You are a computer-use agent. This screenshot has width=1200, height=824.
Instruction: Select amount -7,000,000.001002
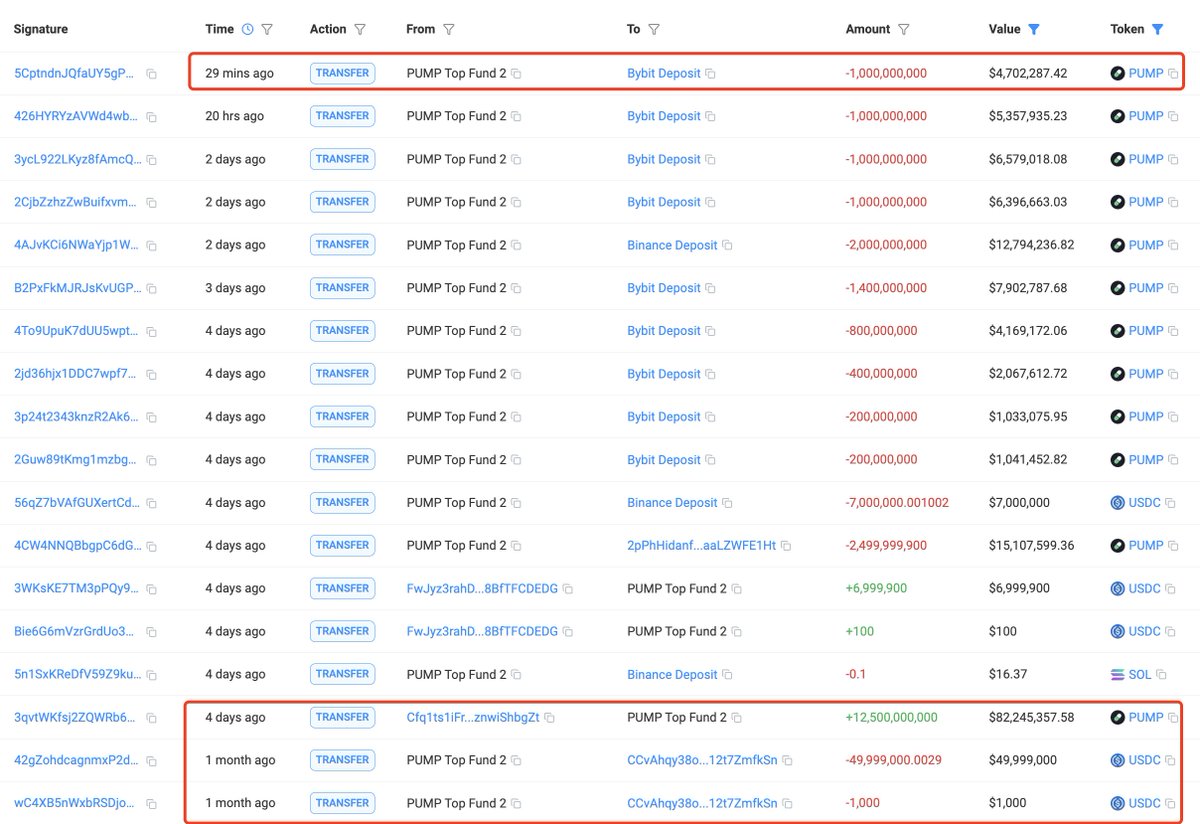point(897,502)
